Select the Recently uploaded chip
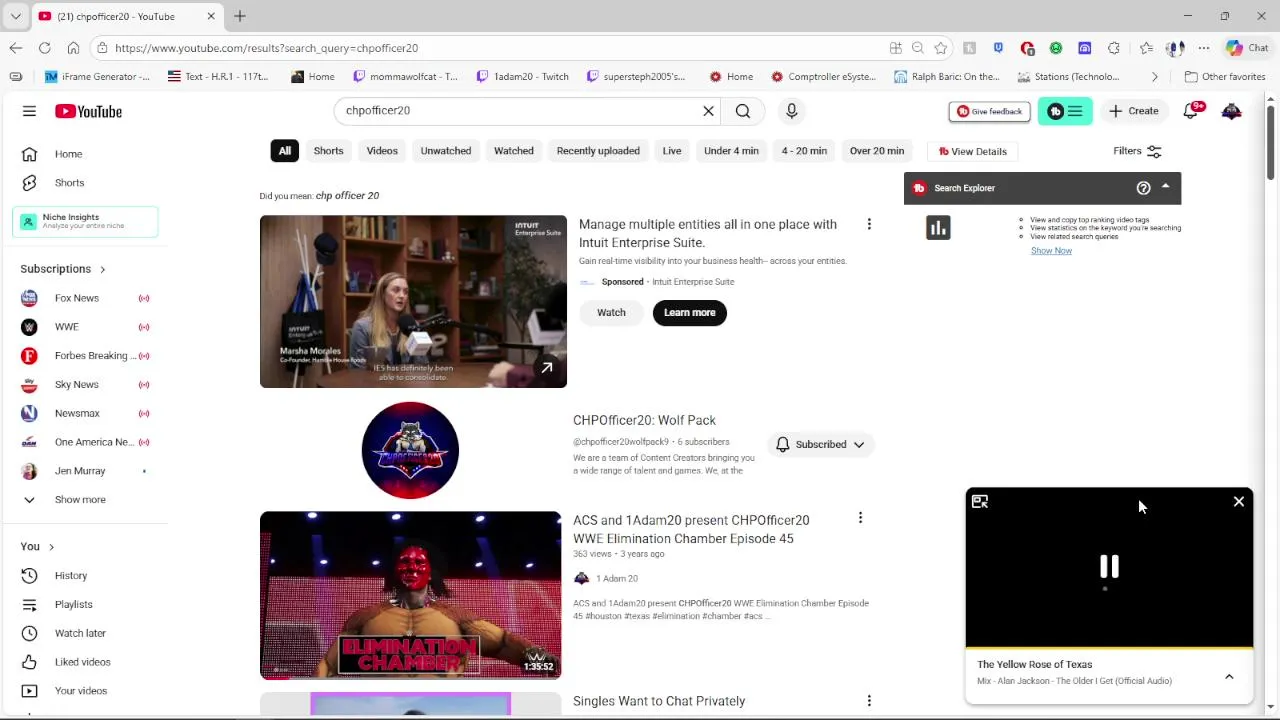Viewport: 1280px width, 720px height. [598, 151]
